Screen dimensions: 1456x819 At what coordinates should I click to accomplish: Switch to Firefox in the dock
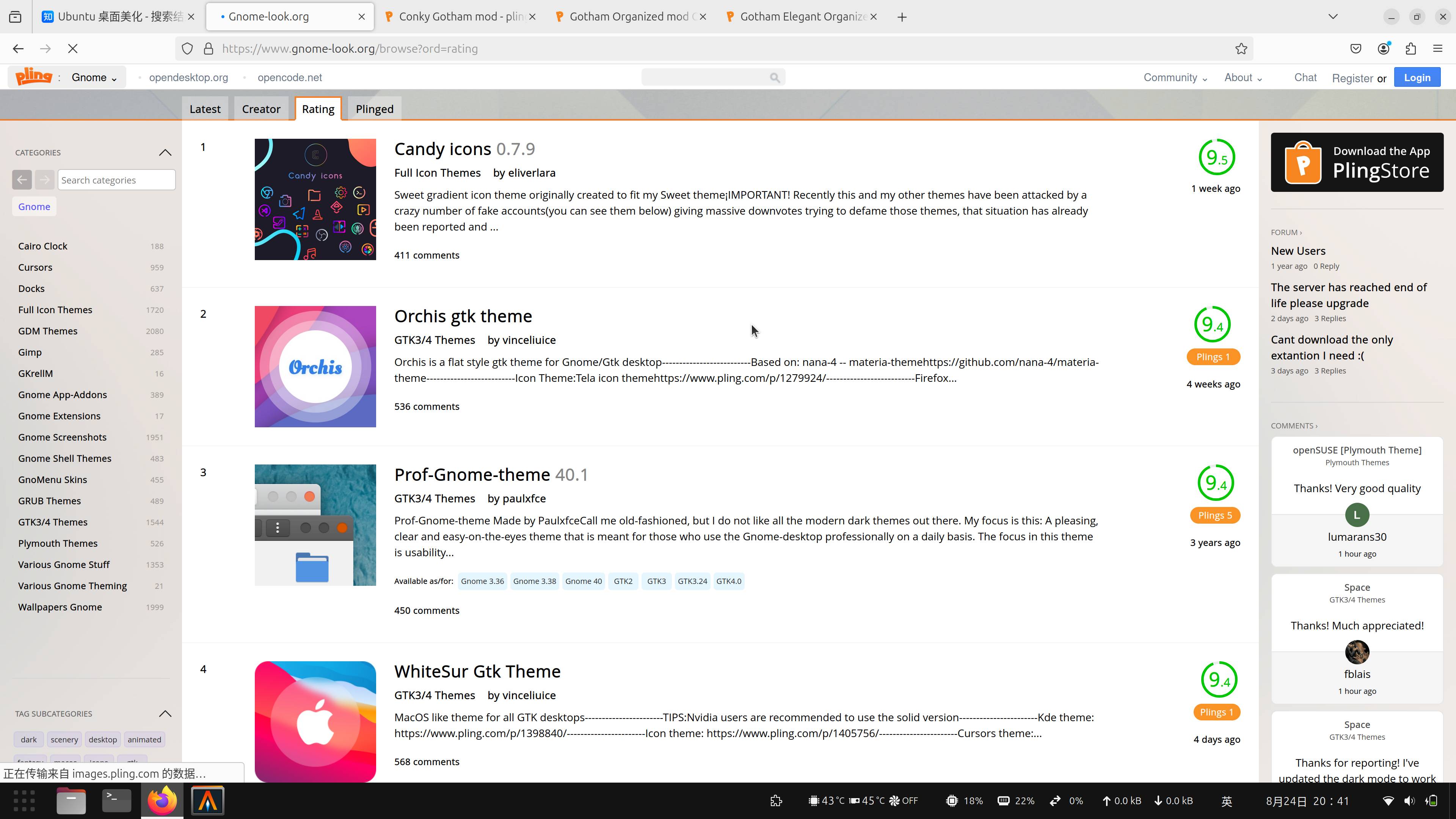pyautogui.click(x=162, y=800)
